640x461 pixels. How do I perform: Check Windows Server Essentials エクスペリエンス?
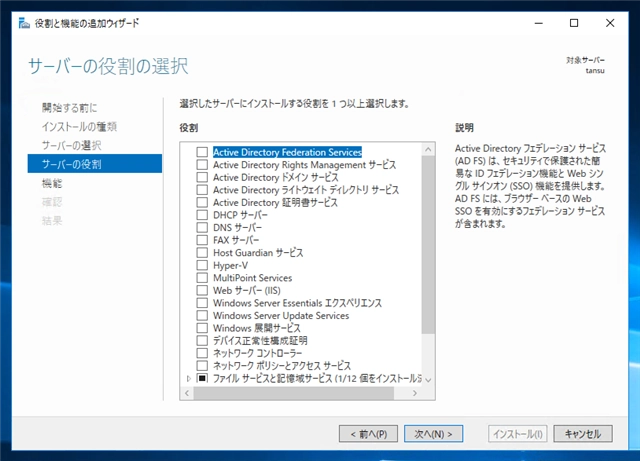click(202, 303)
